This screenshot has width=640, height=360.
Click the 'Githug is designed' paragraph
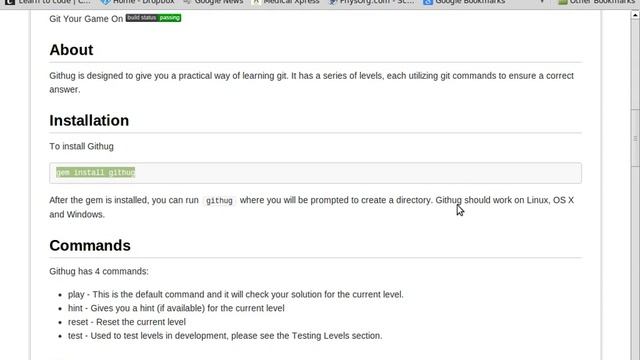coord(311,82)
